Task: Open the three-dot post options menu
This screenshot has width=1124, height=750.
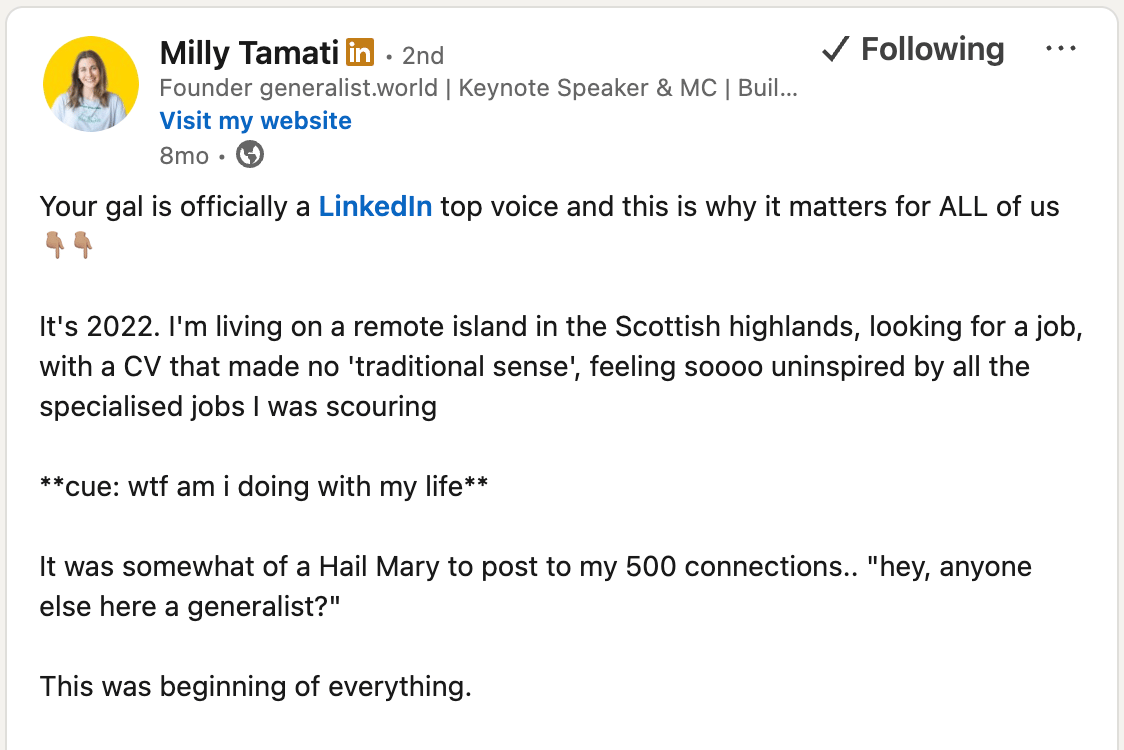Action: [x=1060, y=49]
